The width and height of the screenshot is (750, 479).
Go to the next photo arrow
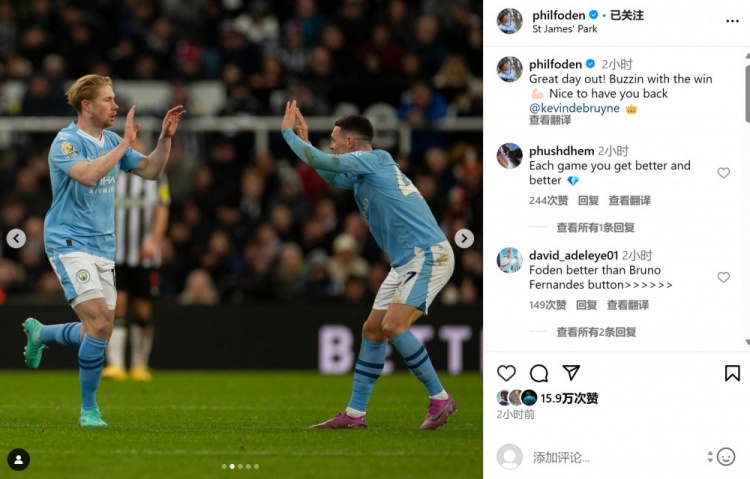[463, 238]
